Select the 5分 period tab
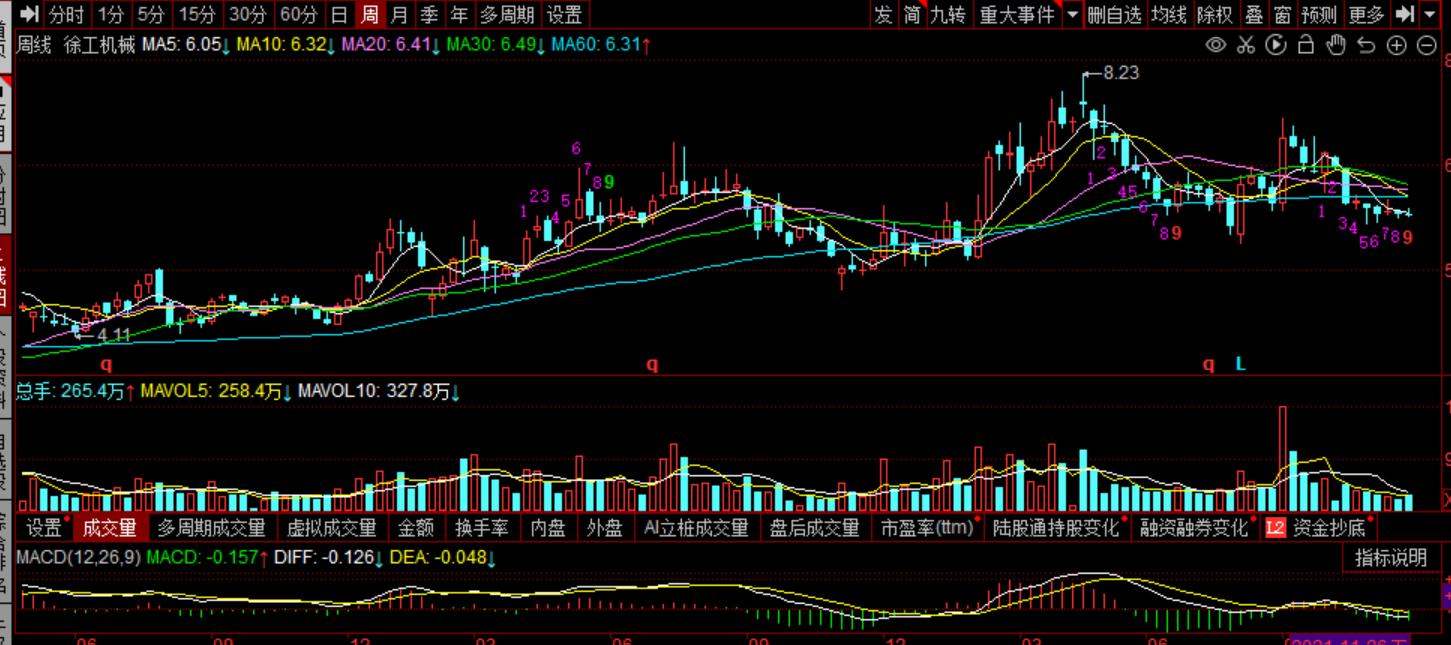Image resolution: width=1451 pixels, height=645 pixels. [x=150, y=14]
